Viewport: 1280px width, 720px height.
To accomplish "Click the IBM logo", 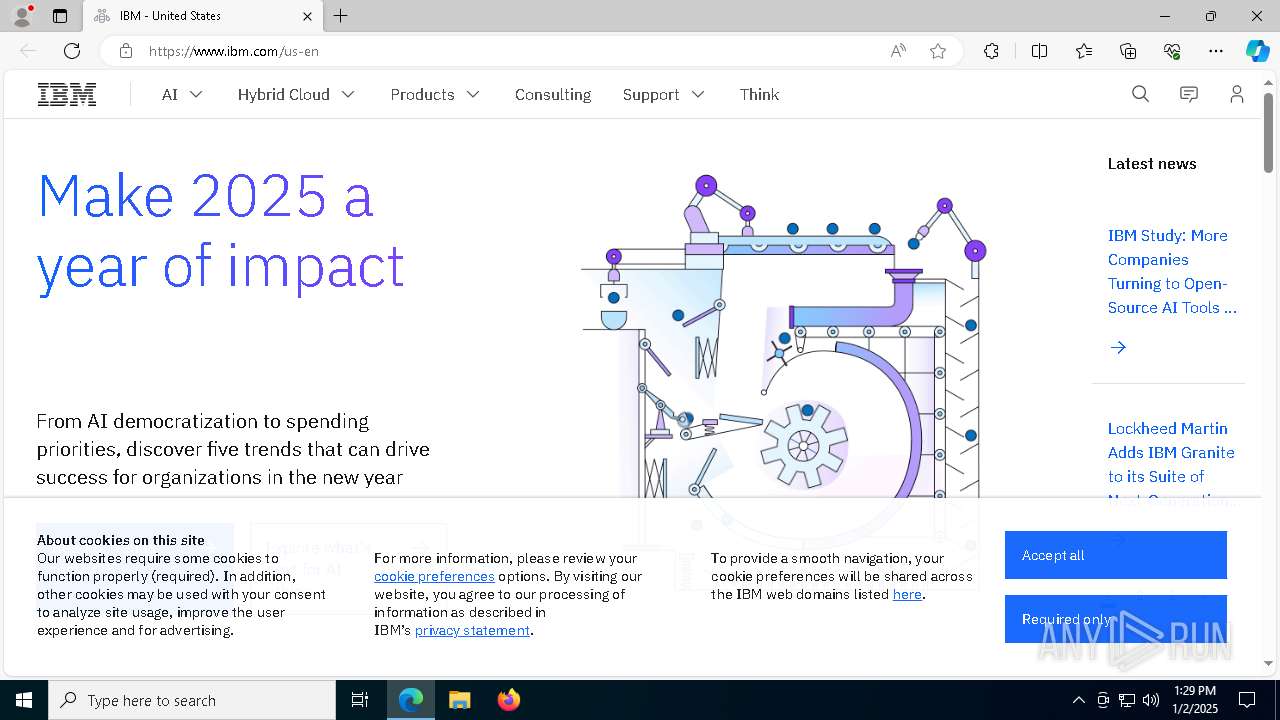I will click(67, 95).
